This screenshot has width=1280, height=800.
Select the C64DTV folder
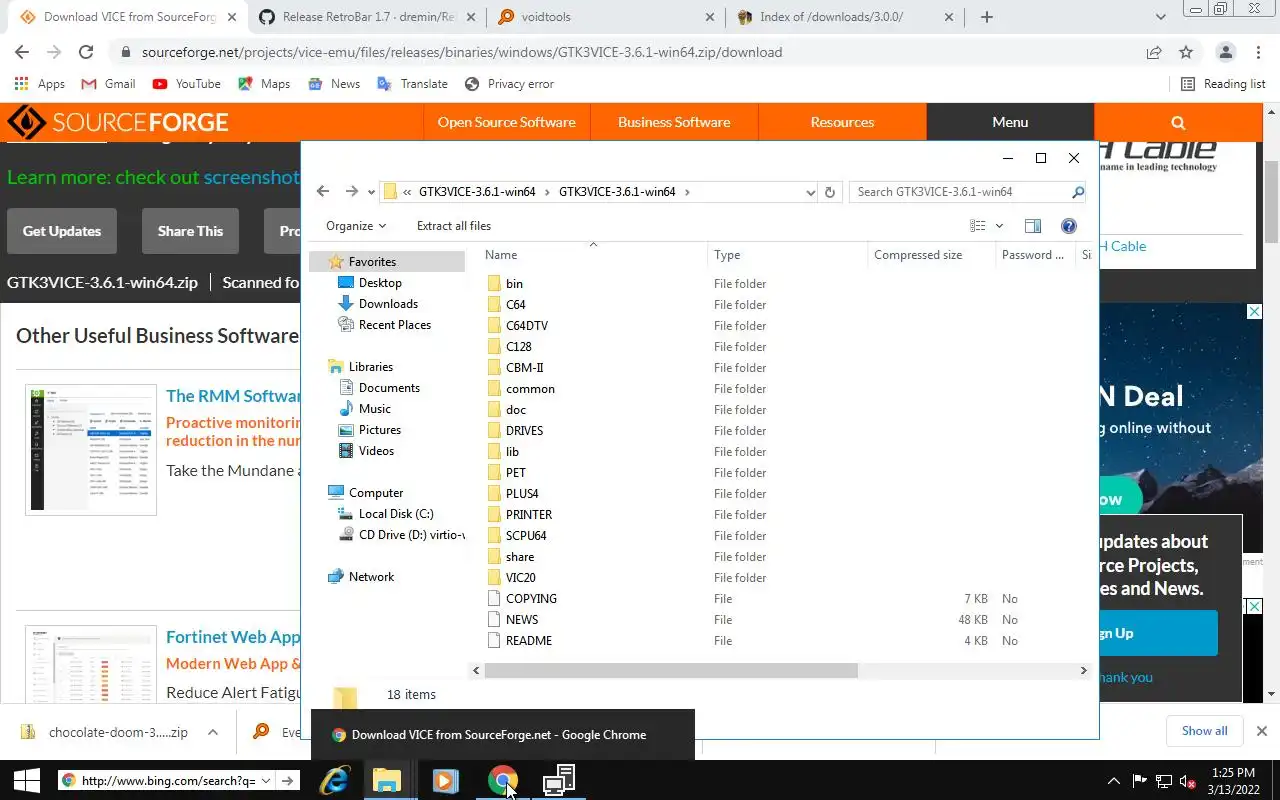(526, 326)
